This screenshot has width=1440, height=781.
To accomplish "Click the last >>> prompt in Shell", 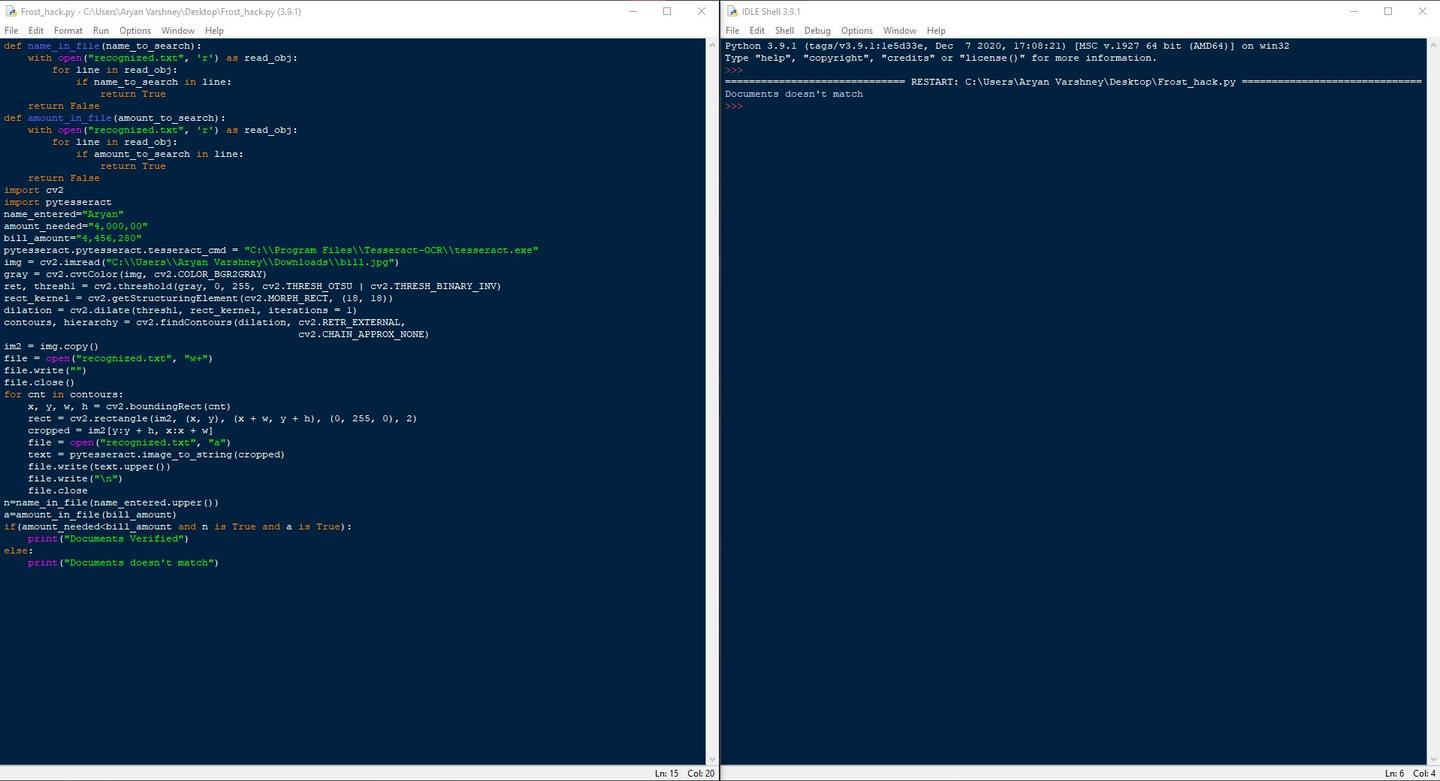I will point(734,106).
